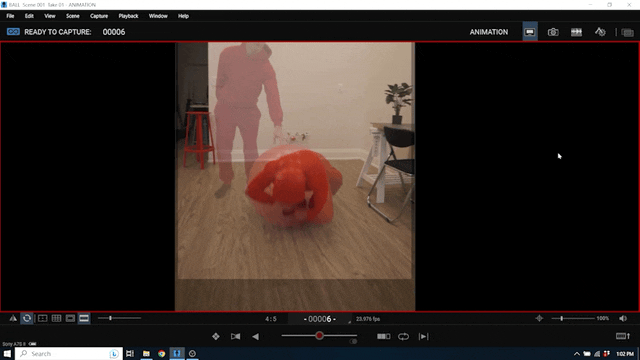Click the drawing center crosshair icon

point(539,318)
